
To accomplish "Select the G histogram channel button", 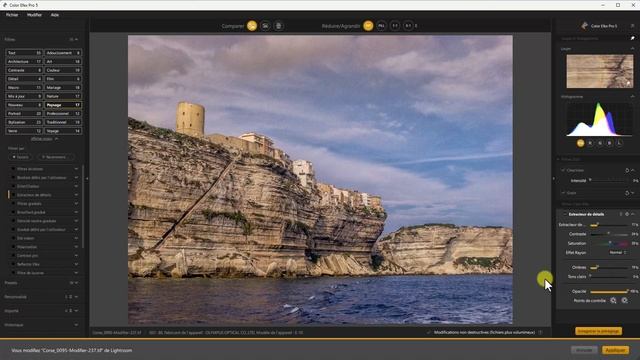I will click(600, 143).
